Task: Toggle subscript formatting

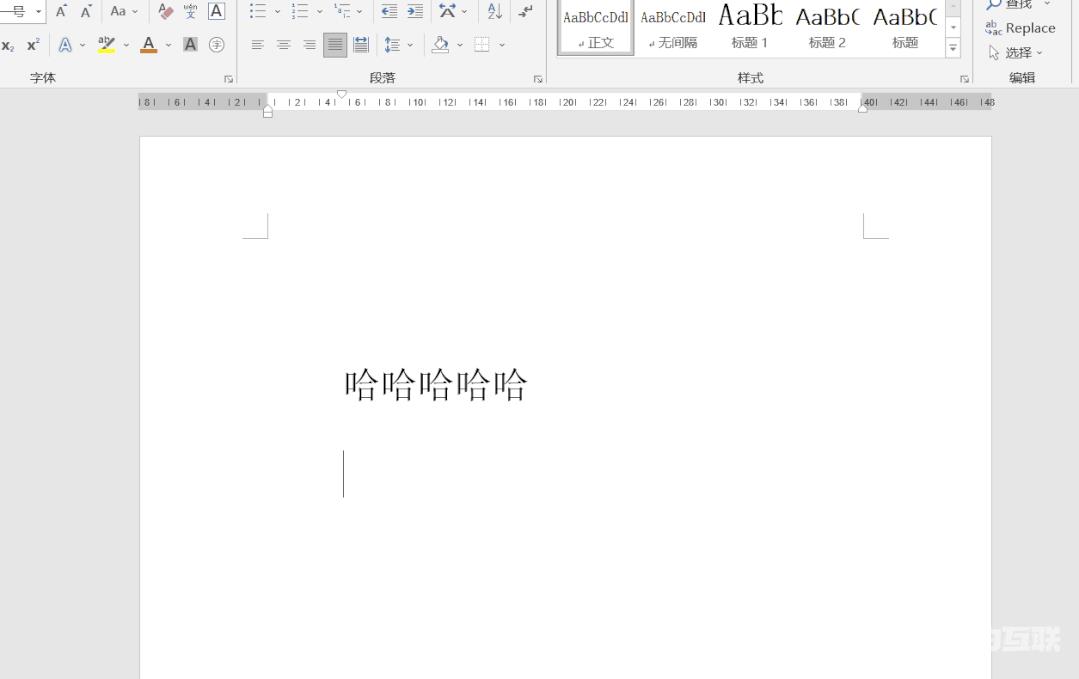Action: click(x=8, y=45)
